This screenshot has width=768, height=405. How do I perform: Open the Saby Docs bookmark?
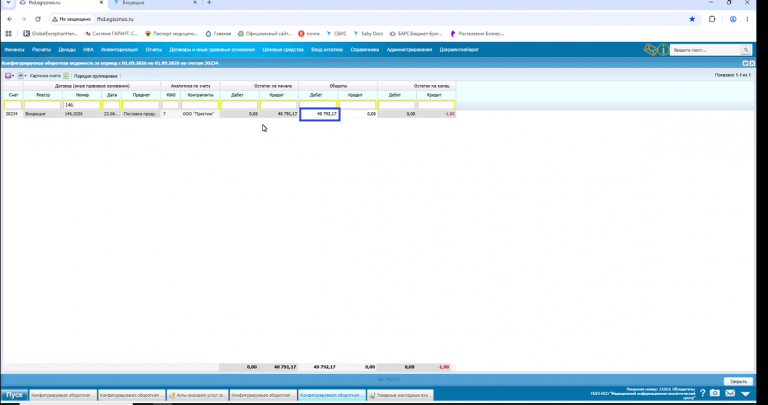pyautogui.click(x=368, y=34)
